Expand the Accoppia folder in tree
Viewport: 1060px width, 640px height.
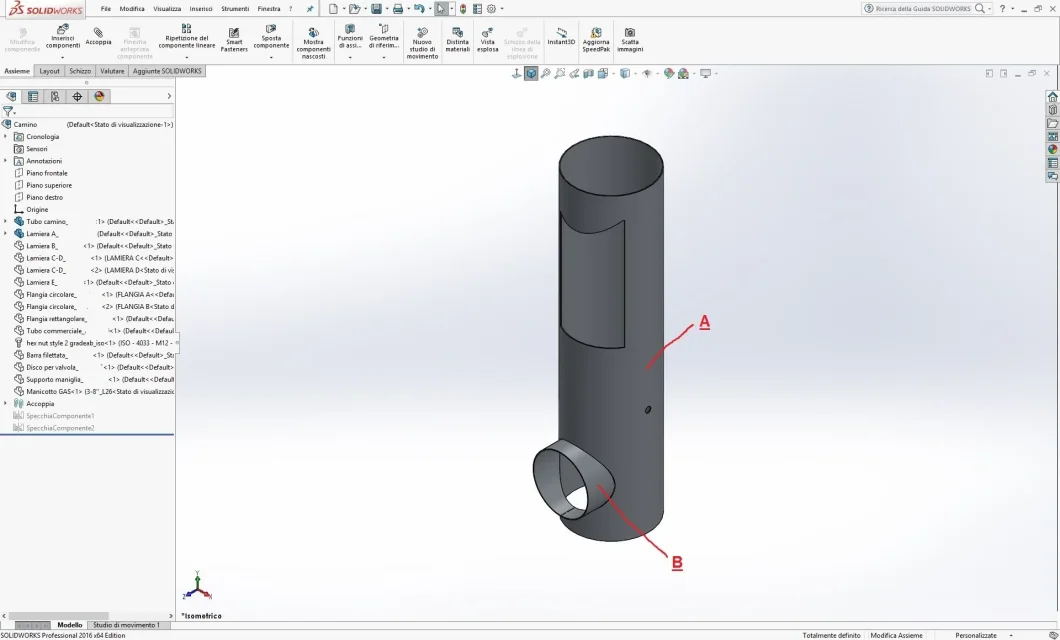click(x=5, y=403)
